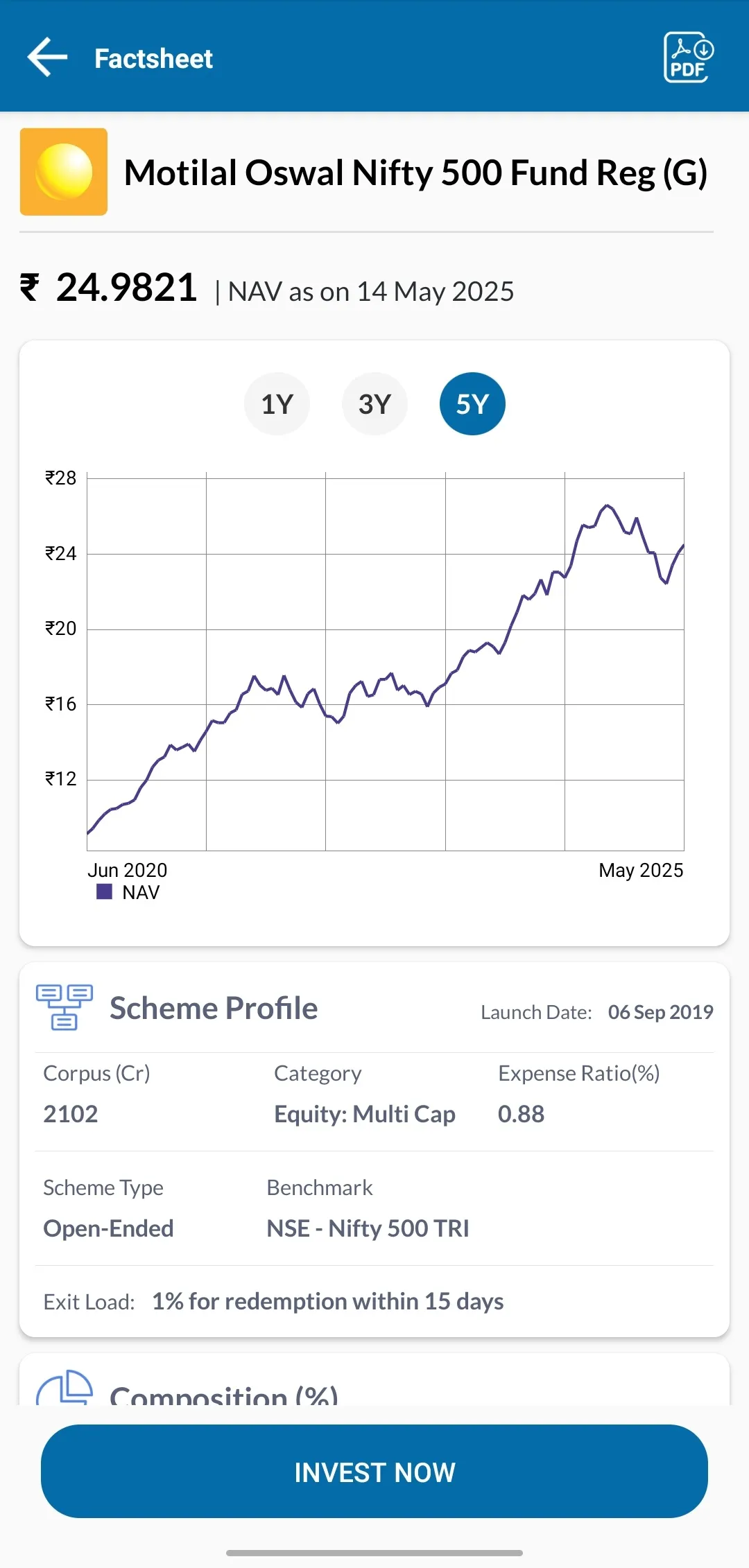Download the factsheet PDF

pyautogui.click(x=688, y=58)
